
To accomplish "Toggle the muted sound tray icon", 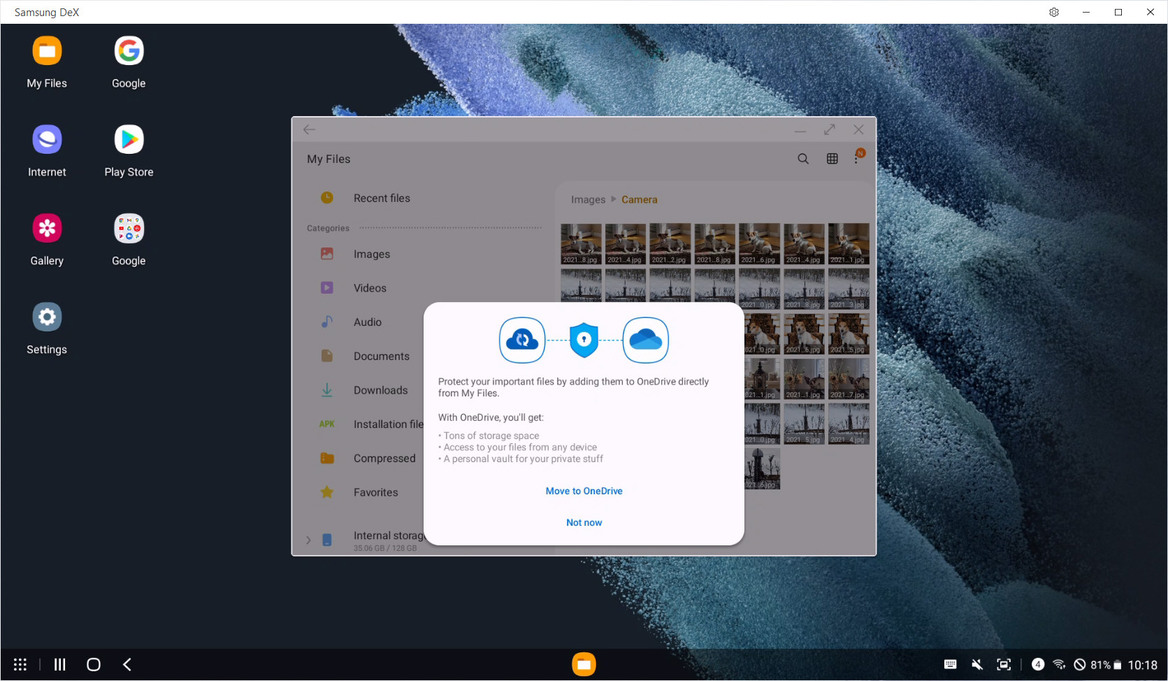I will [977, 665].
